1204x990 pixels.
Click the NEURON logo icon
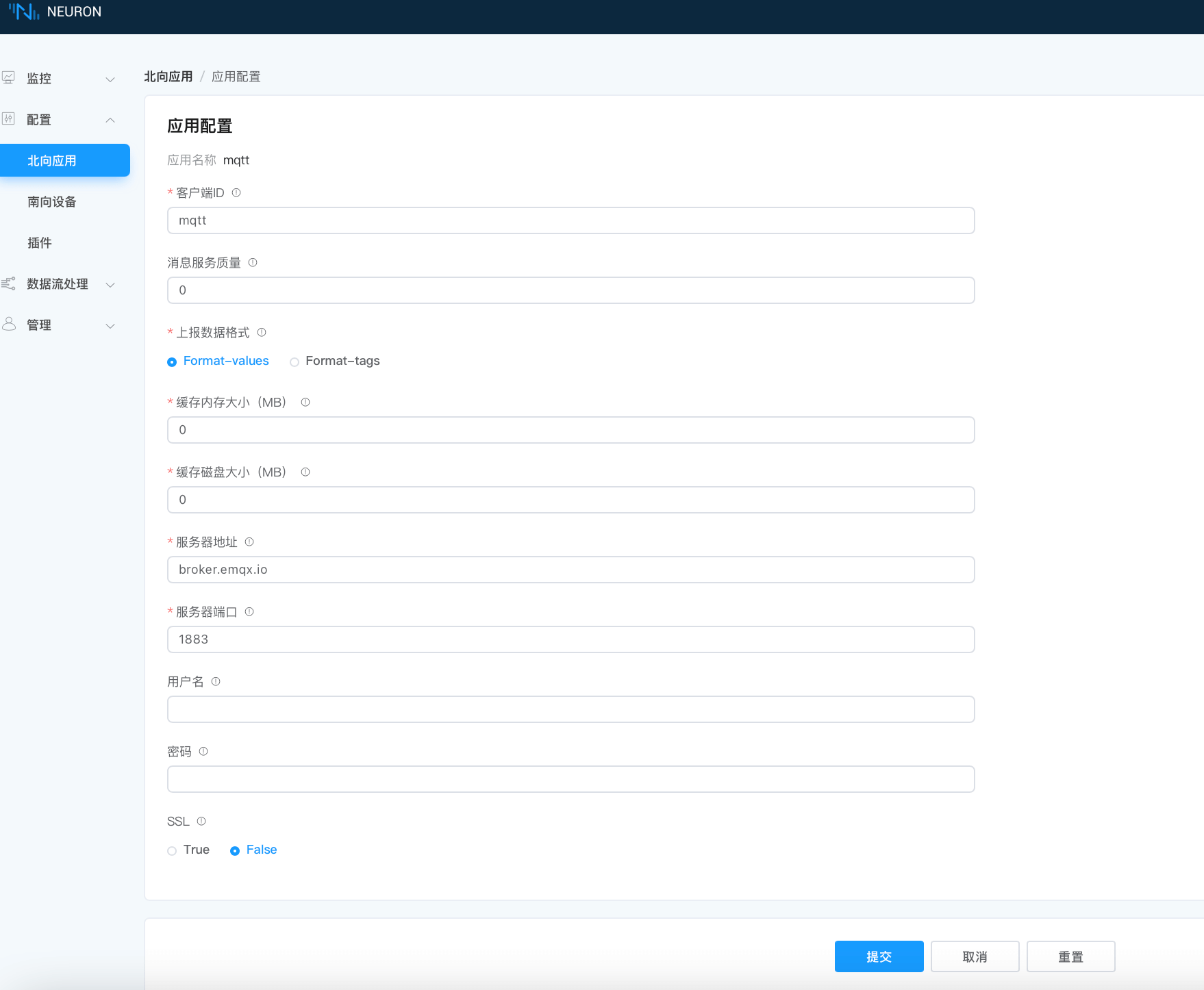(x=25, y=11)
